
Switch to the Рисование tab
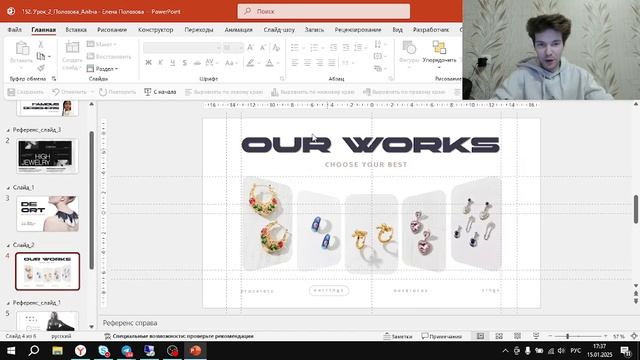coord(112,30)
